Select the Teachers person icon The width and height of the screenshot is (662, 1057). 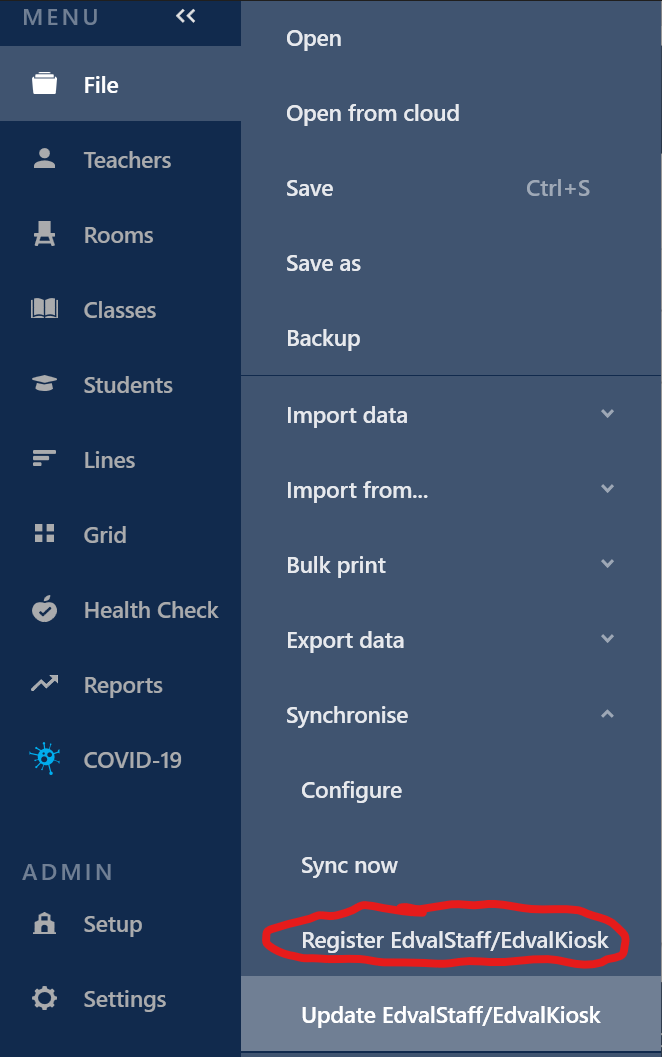pos(45,159)
